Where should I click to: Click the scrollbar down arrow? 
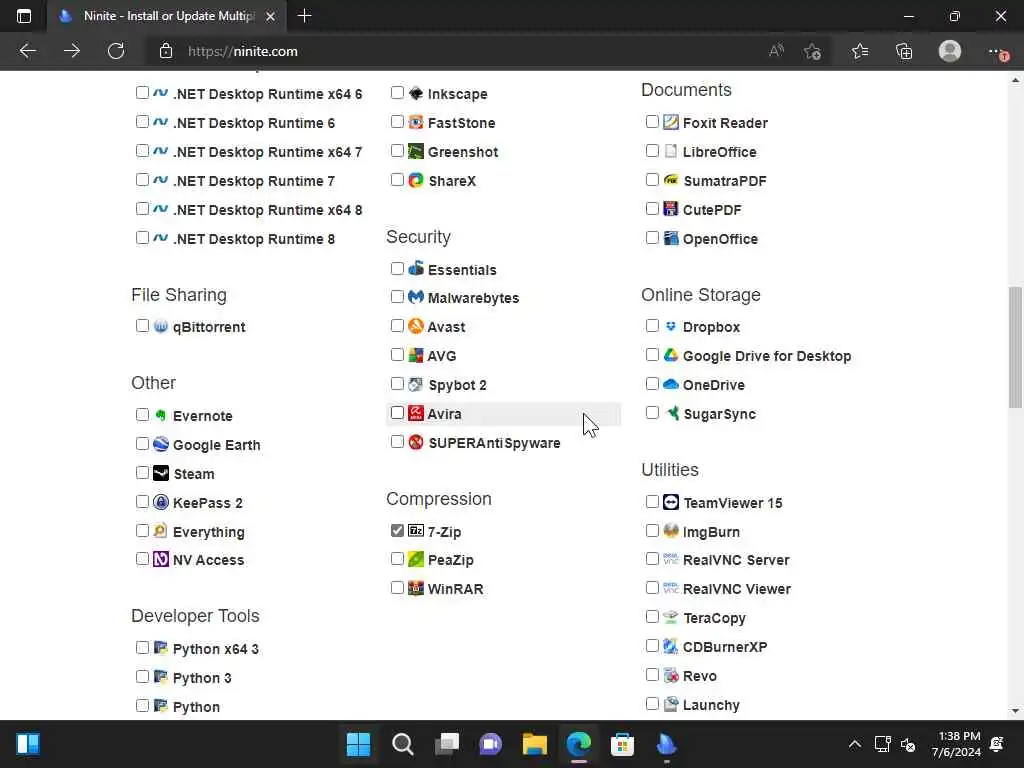pos(1016,711)
